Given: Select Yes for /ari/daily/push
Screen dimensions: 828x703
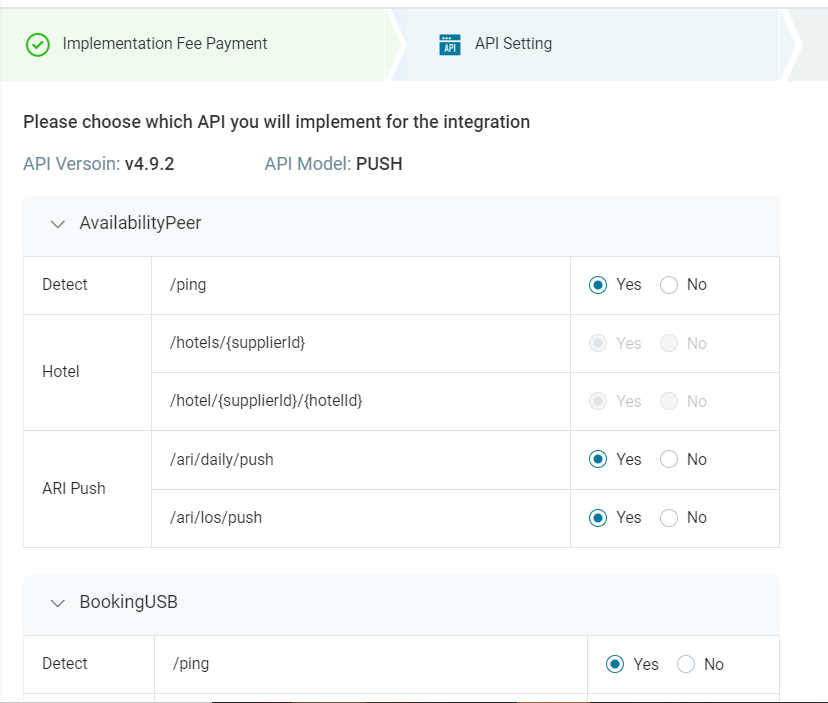Looking at the screenshot, I should 598,460.
